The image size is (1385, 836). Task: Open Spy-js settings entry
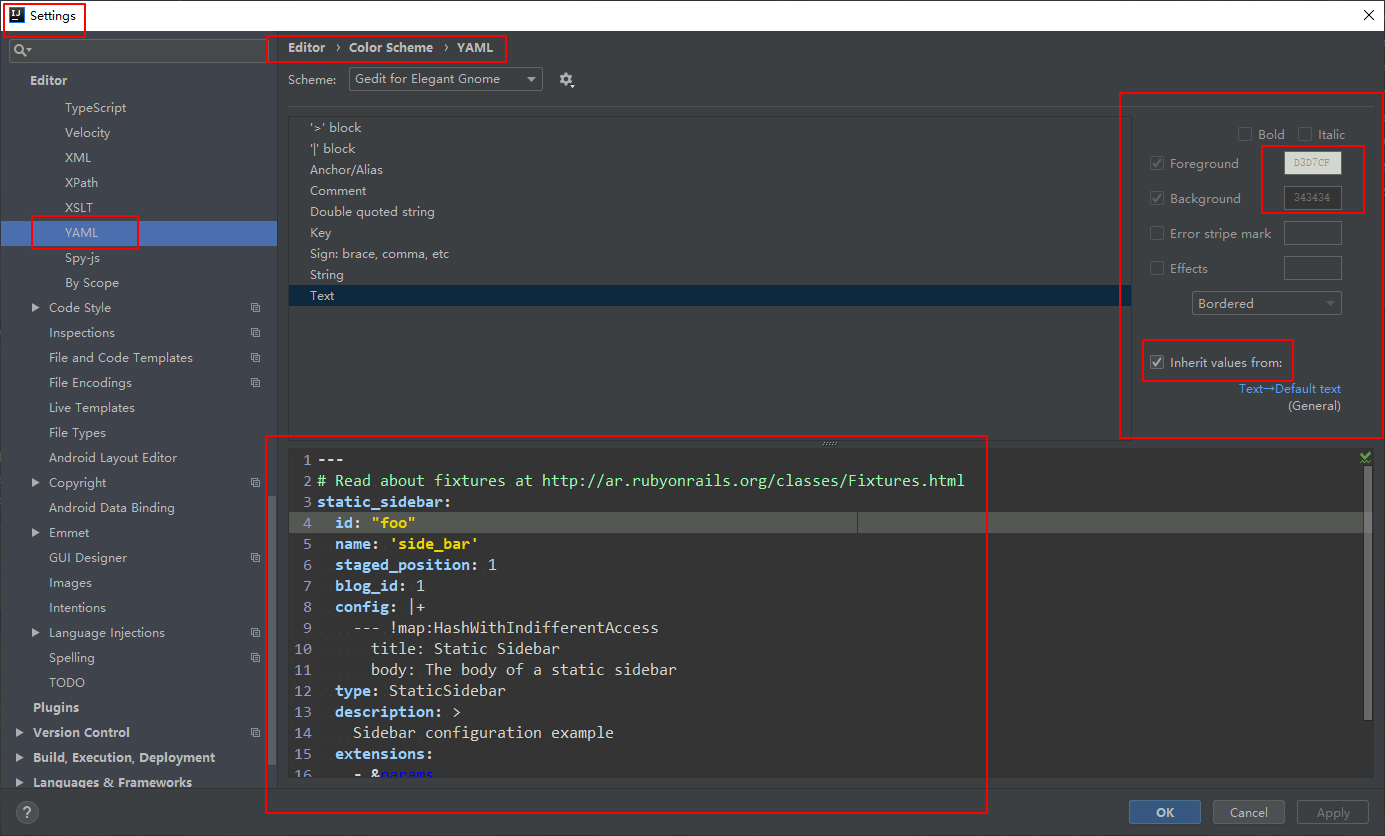(82, 258)
